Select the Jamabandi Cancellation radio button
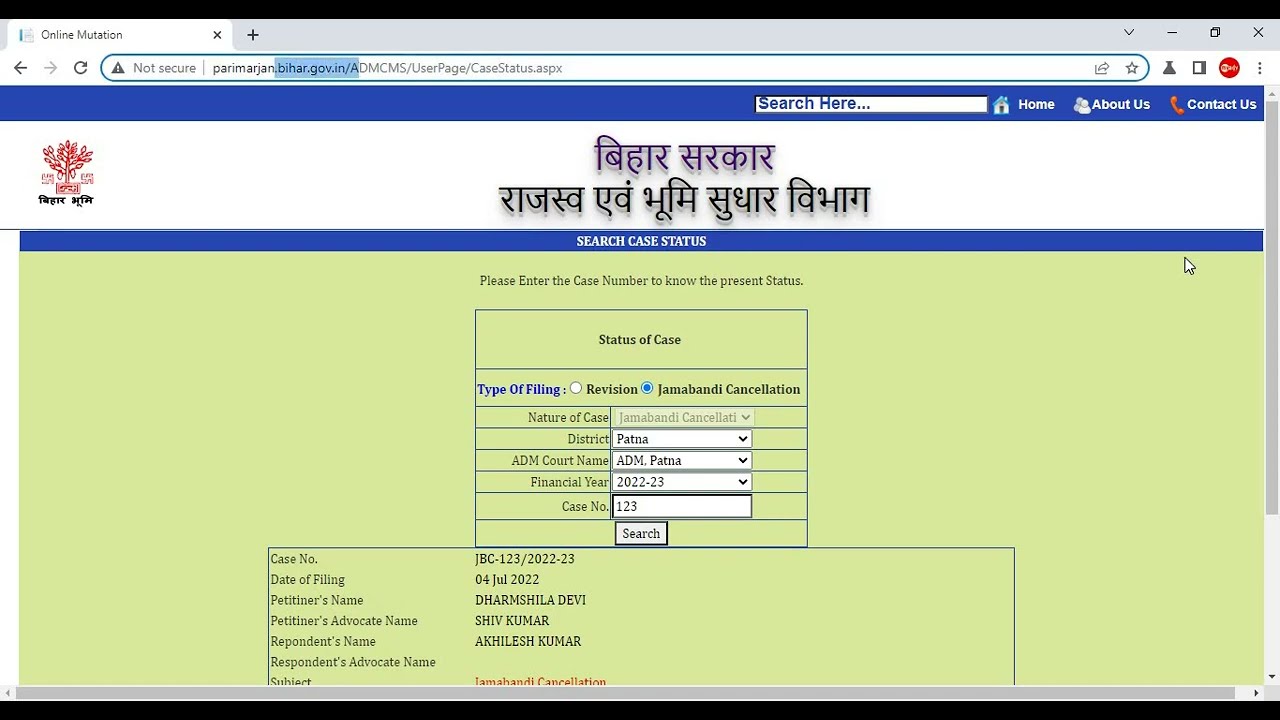Viewport: 1280px width, 720px height. tap(647, 388)
